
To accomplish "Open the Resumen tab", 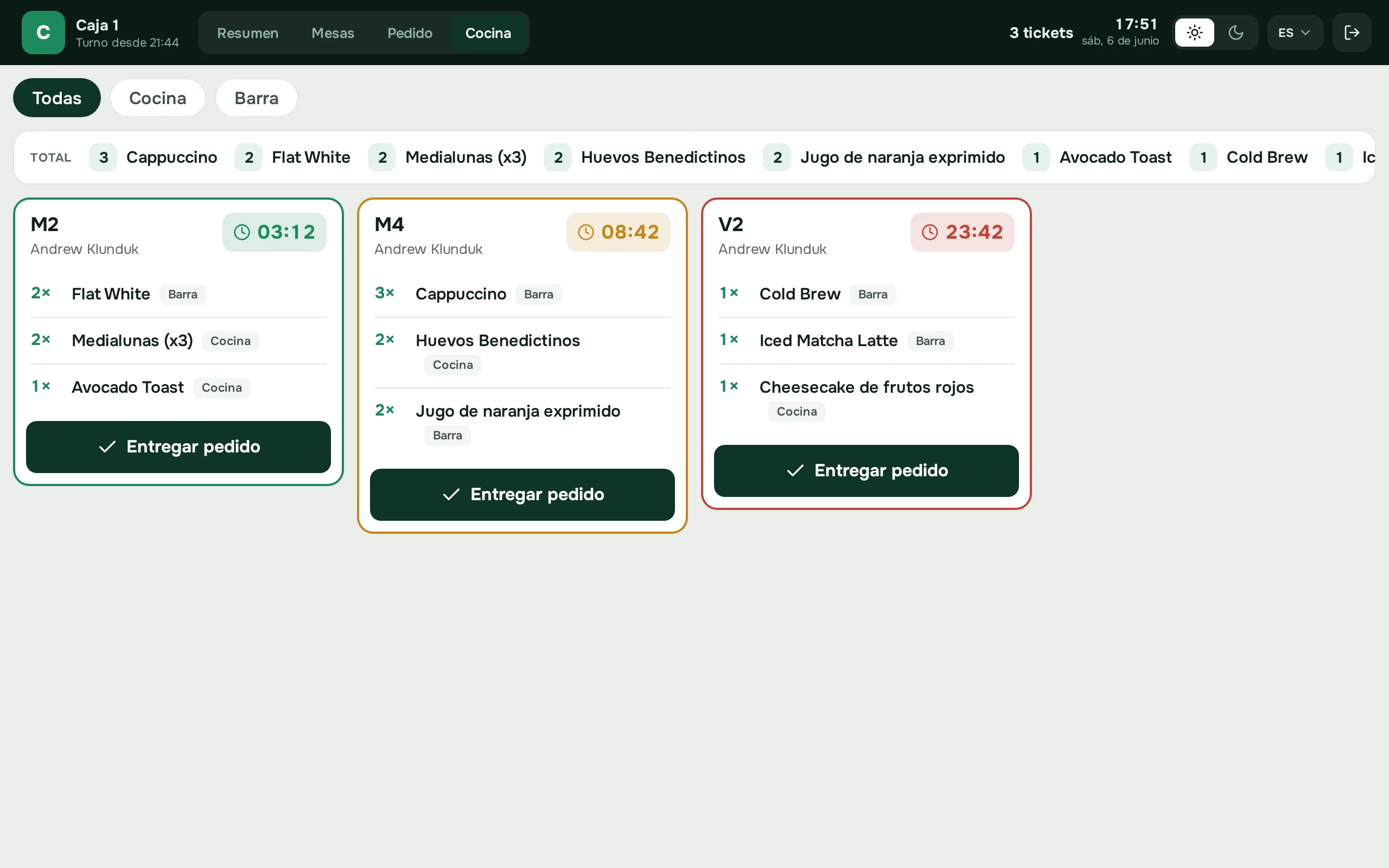I will coord(247,33).
